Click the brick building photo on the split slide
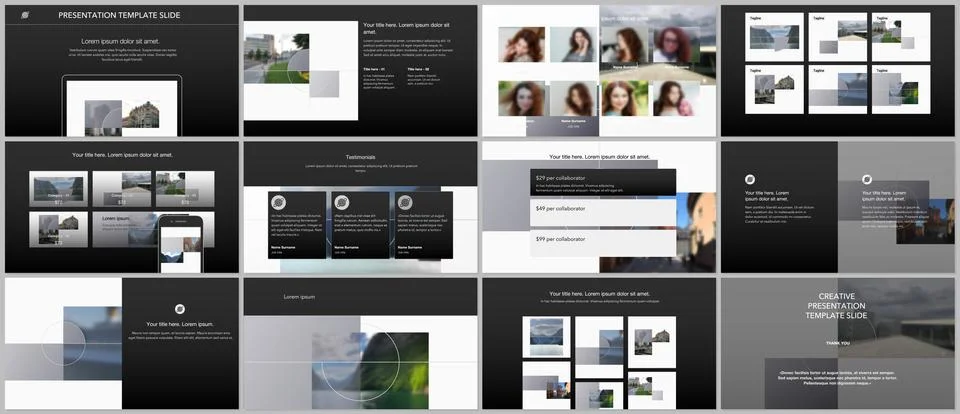Screen dimensions: 960x414 coord(925,221)
